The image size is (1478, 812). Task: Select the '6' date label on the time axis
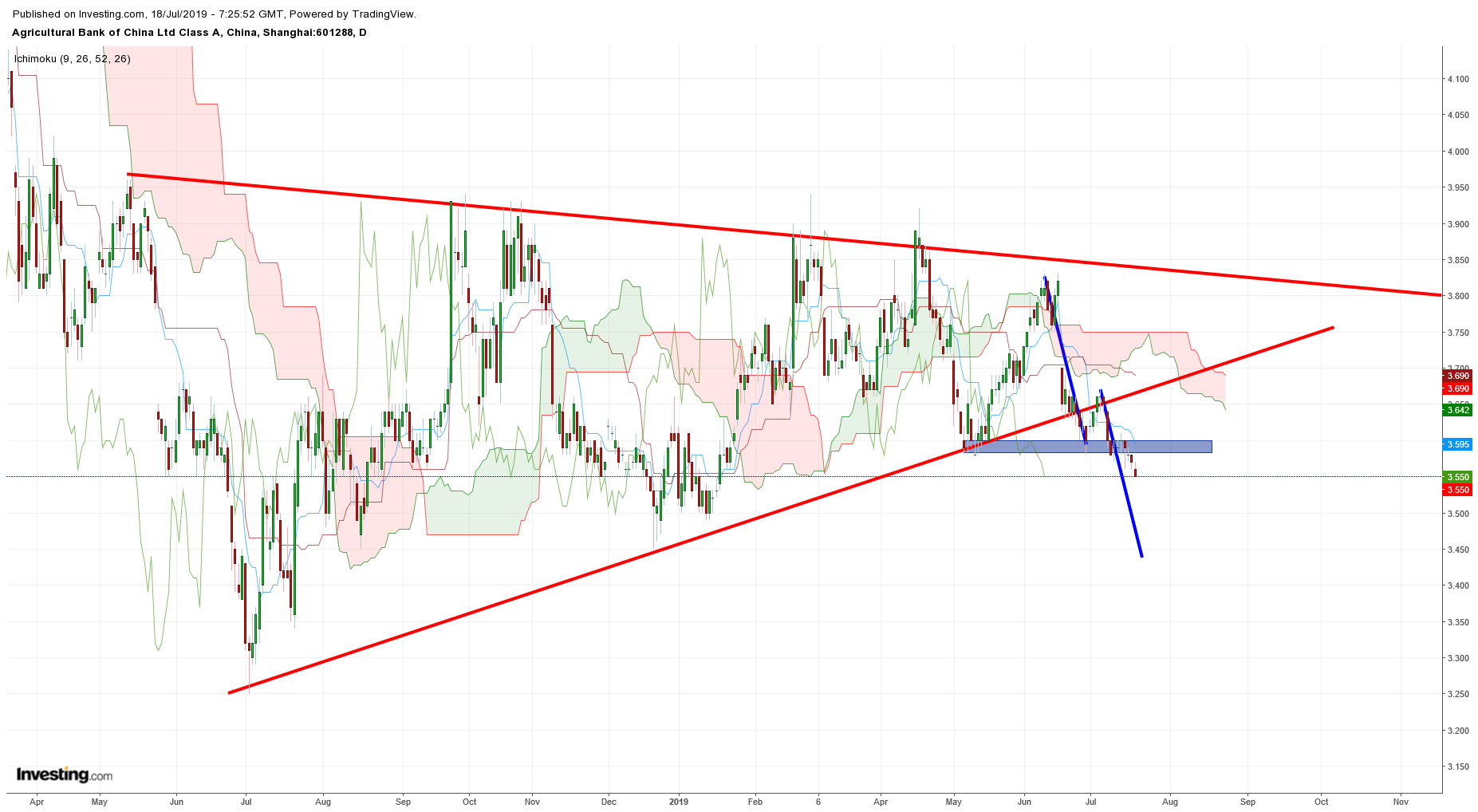point(818,802)
